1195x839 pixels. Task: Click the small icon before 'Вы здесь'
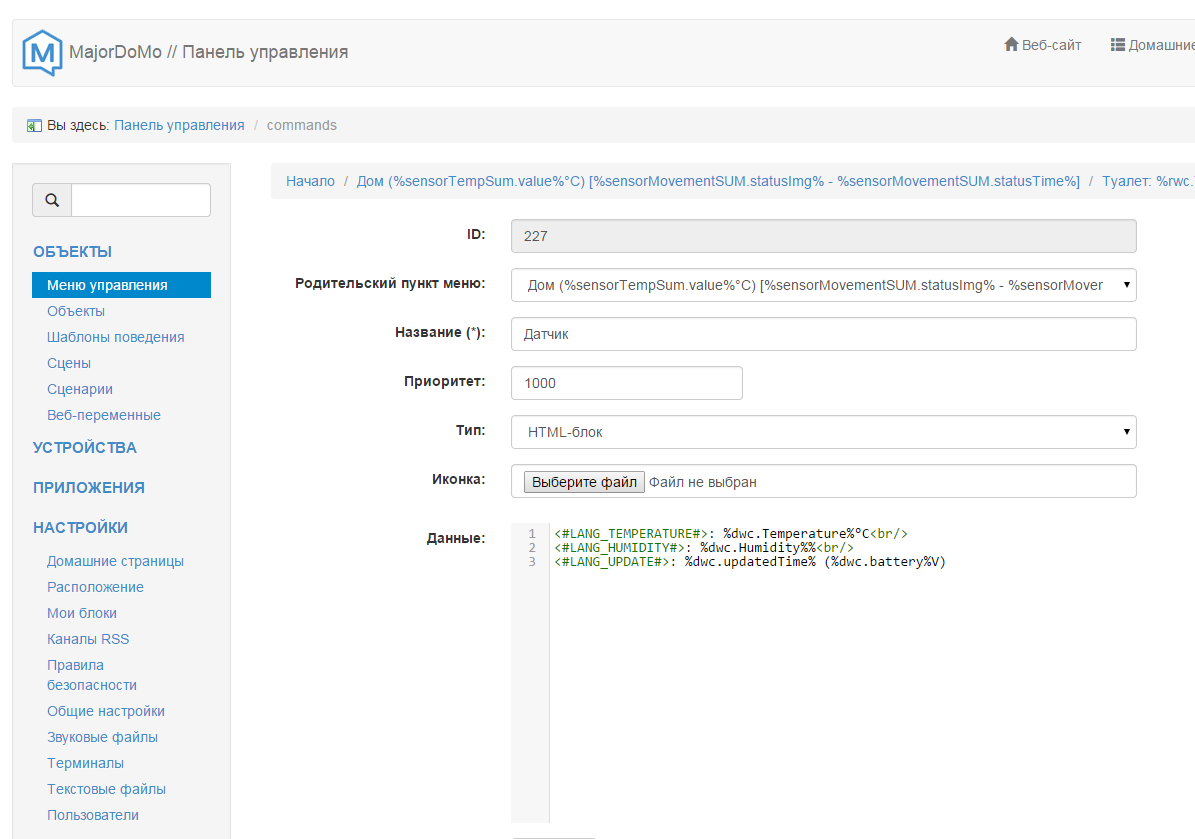34,126
